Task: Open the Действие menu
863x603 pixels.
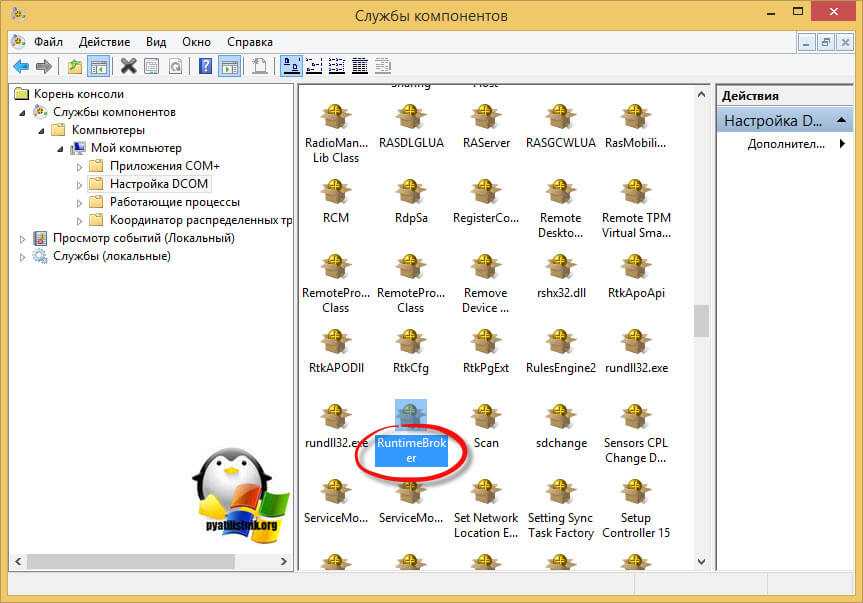Action: 104,42
